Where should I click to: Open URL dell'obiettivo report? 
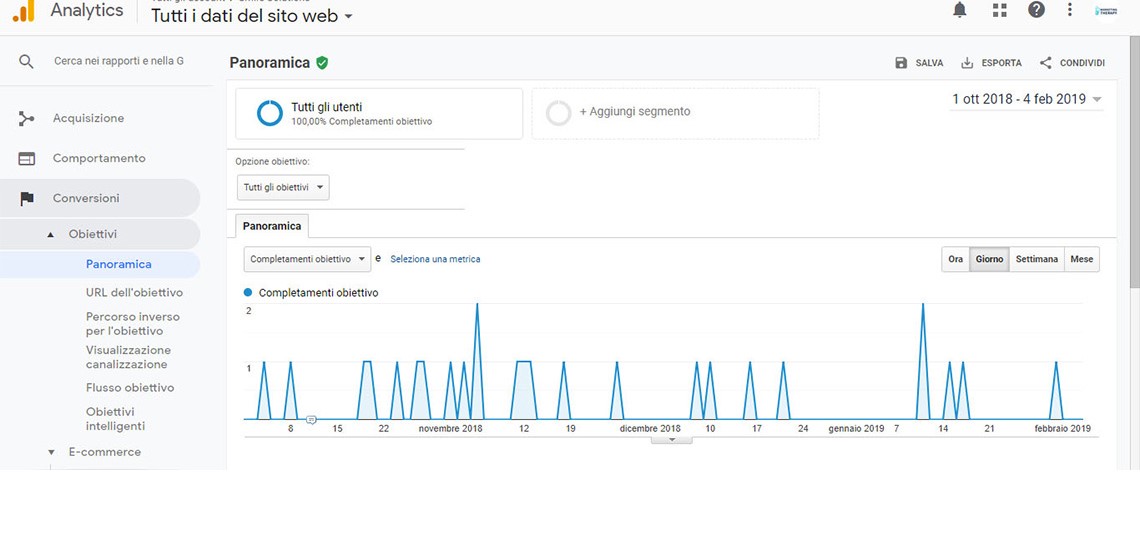135,293
